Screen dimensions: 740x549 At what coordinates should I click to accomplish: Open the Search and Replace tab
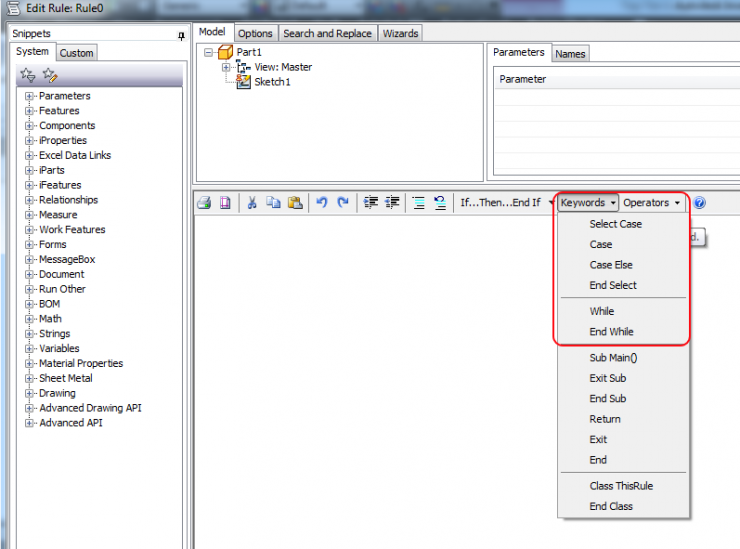point(328,34)
